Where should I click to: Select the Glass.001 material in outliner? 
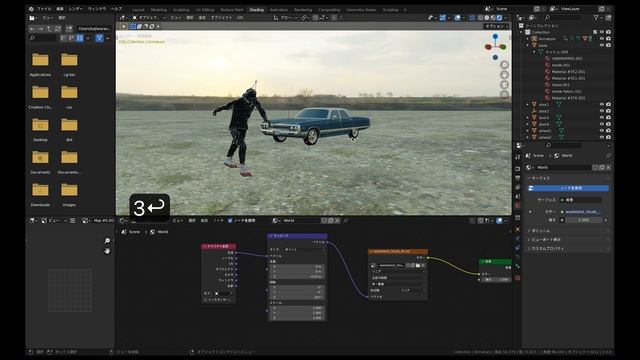point(561,85)
